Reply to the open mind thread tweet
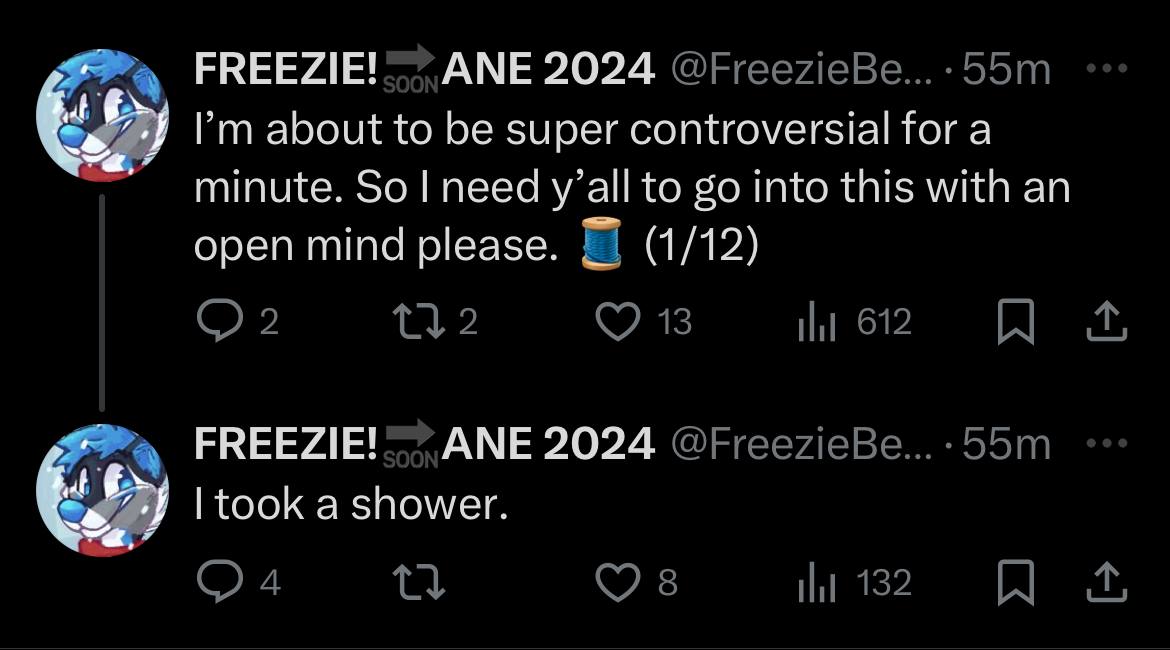 point(216,322)
